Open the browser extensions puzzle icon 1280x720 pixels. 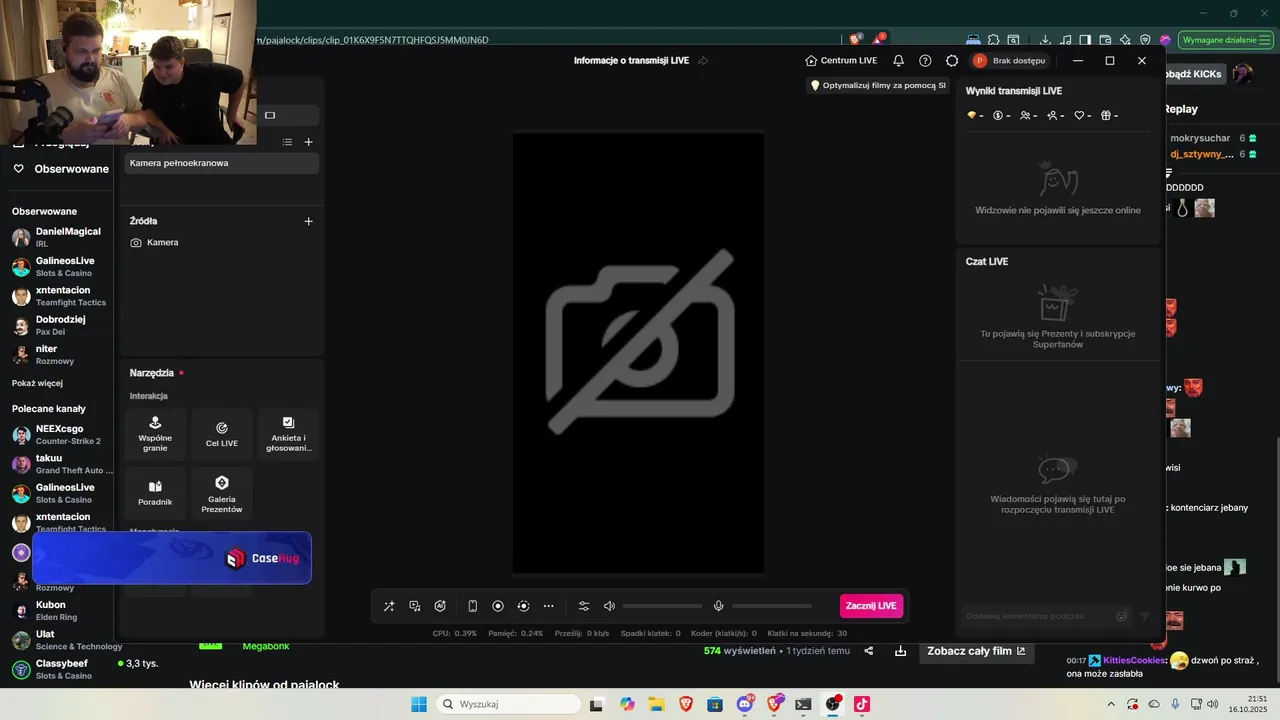pyautogui.click(x=994, y=40)
